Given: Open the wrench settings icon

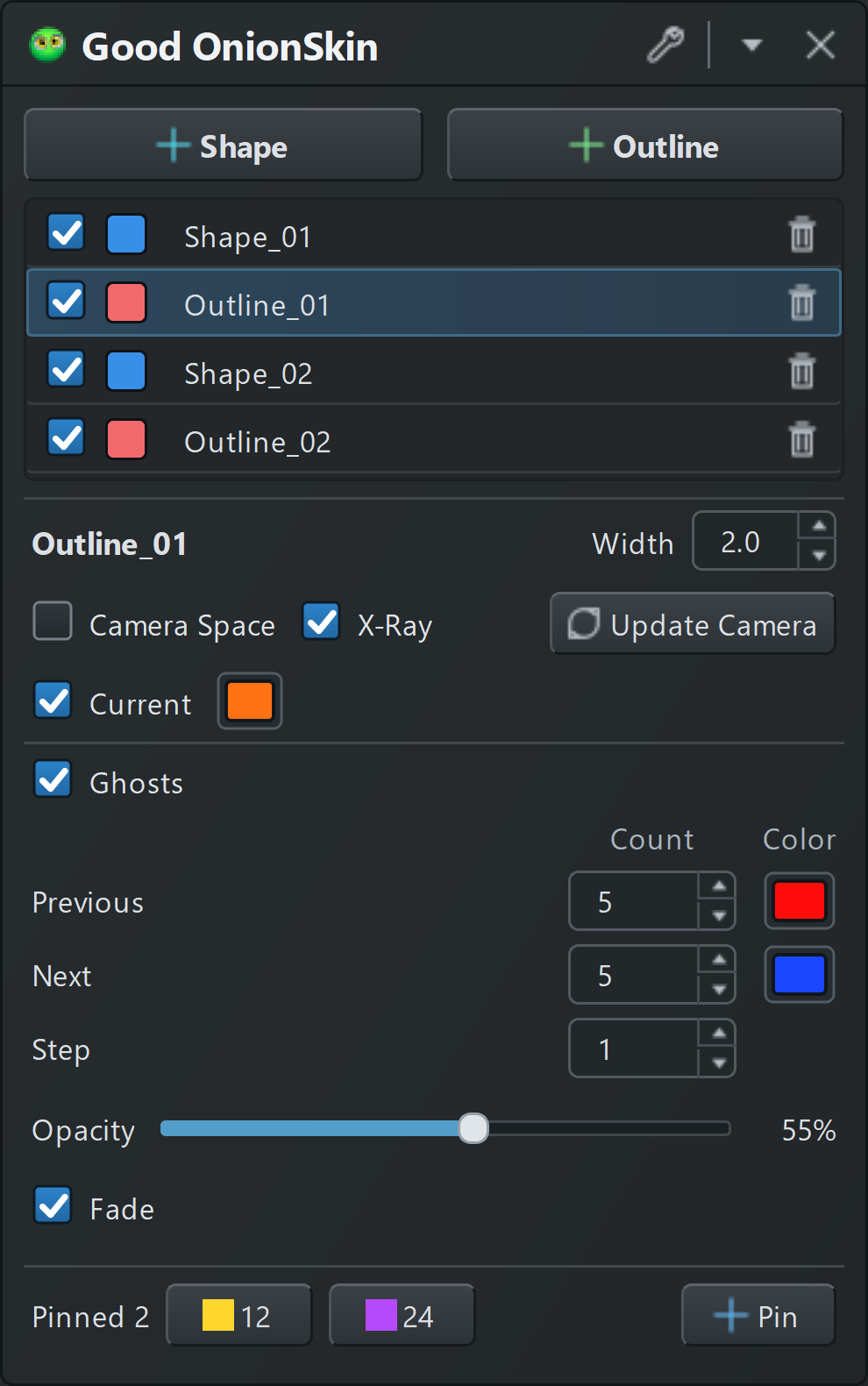Looking at the screenshot, I should pos(665,45).
